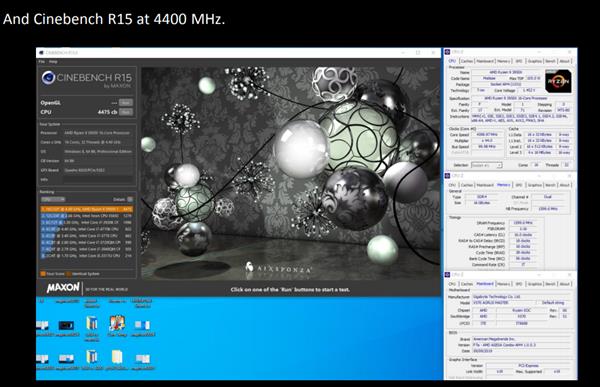Switch to CPU tab in Memory-tab CPU-Z window

pyautogui.click(x=452, y=185)
